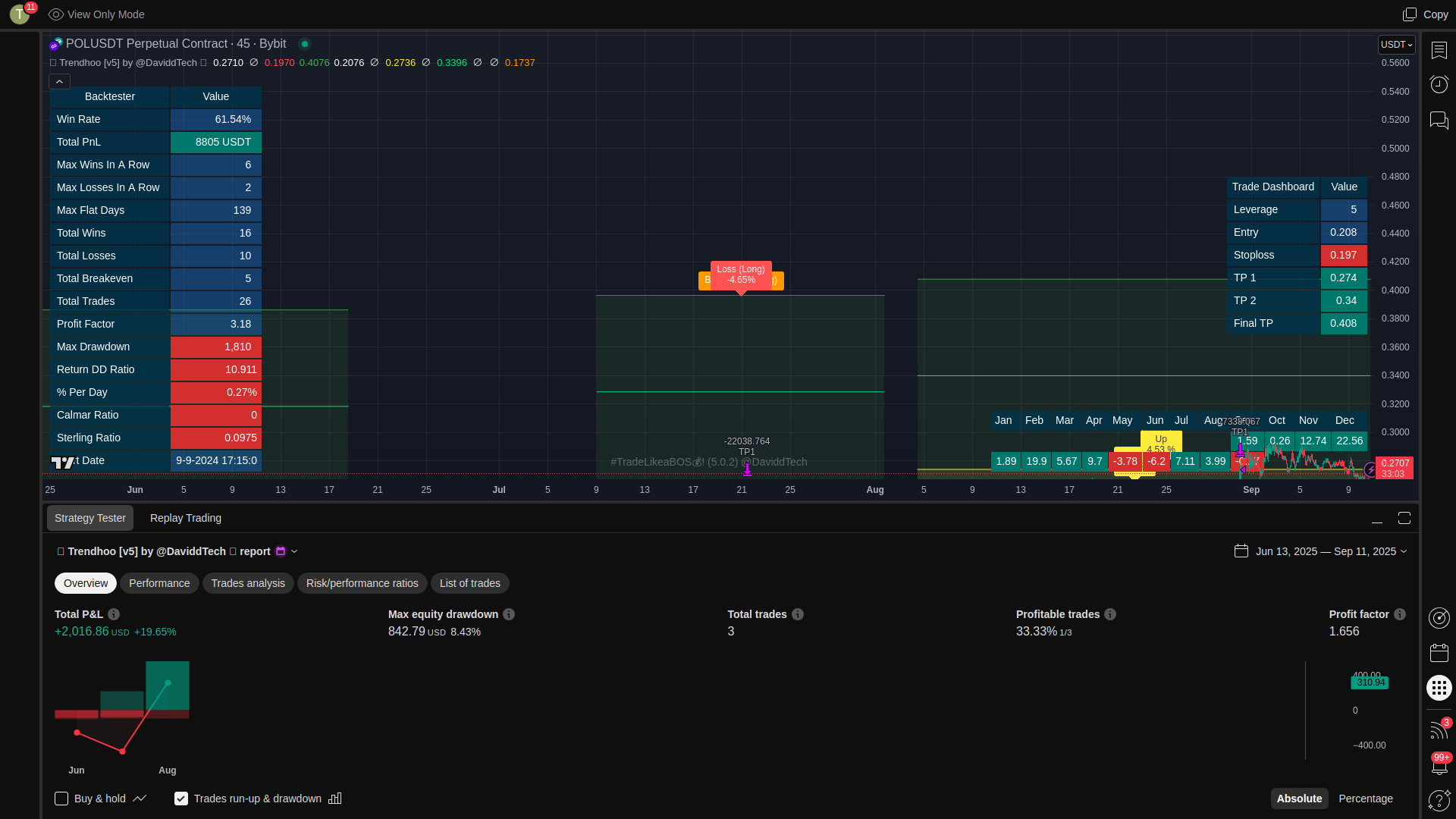
Task: Collapse the indicator legend chevron
Action: [59, 81]
